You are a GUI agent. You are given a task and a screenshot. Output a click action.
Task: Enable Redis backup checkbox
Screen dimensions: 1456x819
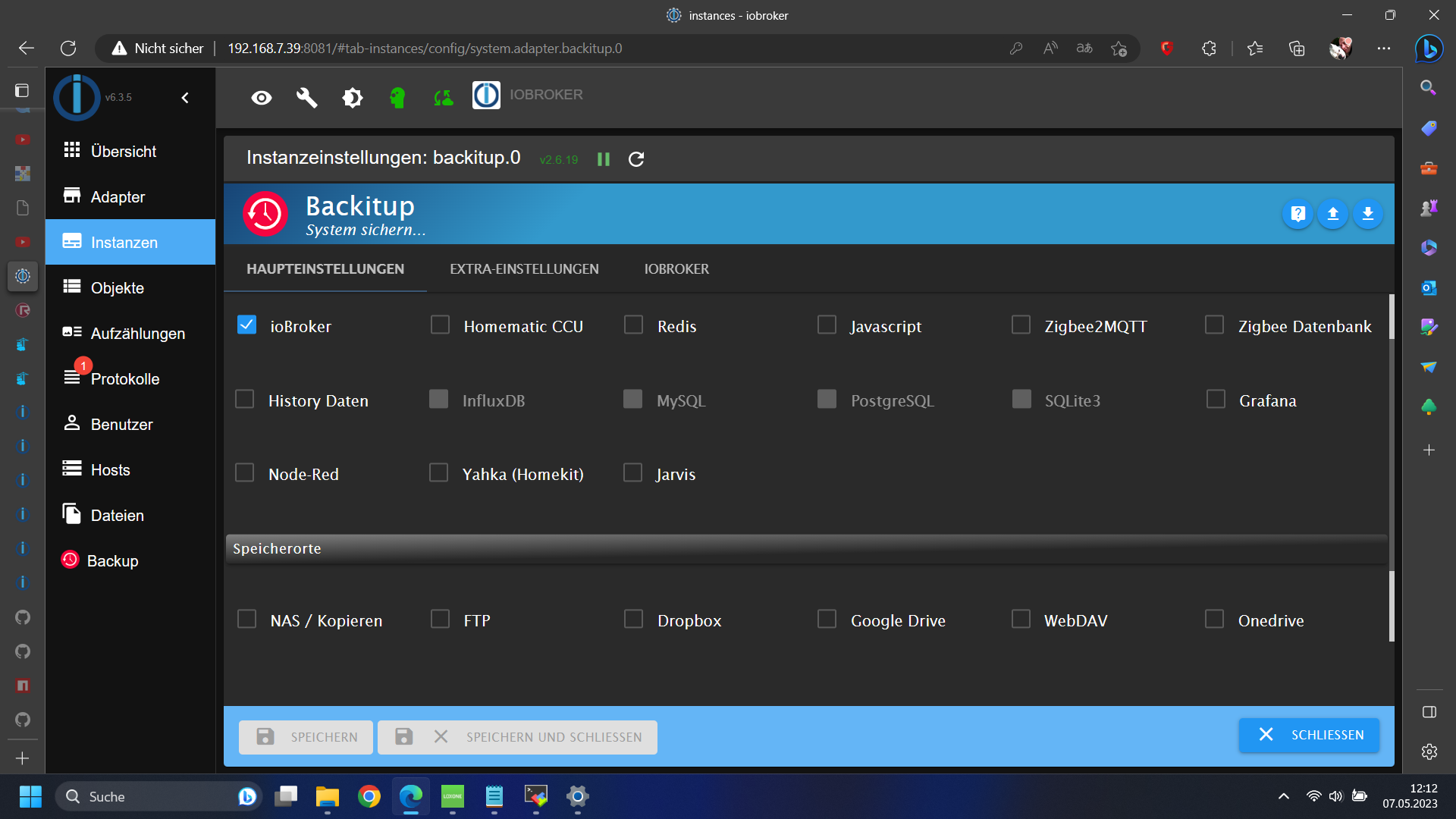[x=633, y=325]
